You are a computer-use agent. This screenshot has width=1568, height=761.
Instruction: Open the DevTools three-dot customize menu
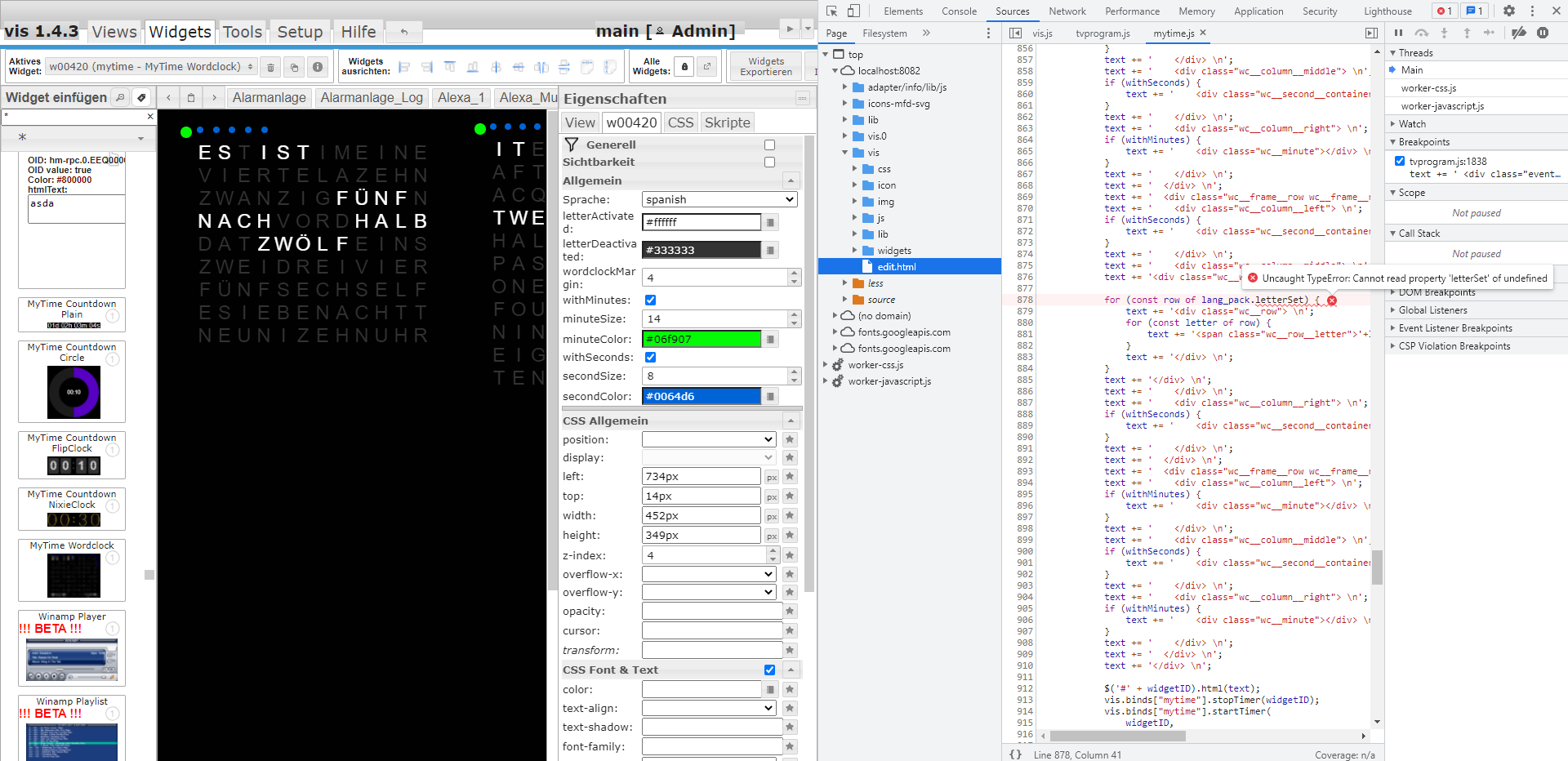(1532, 11)
